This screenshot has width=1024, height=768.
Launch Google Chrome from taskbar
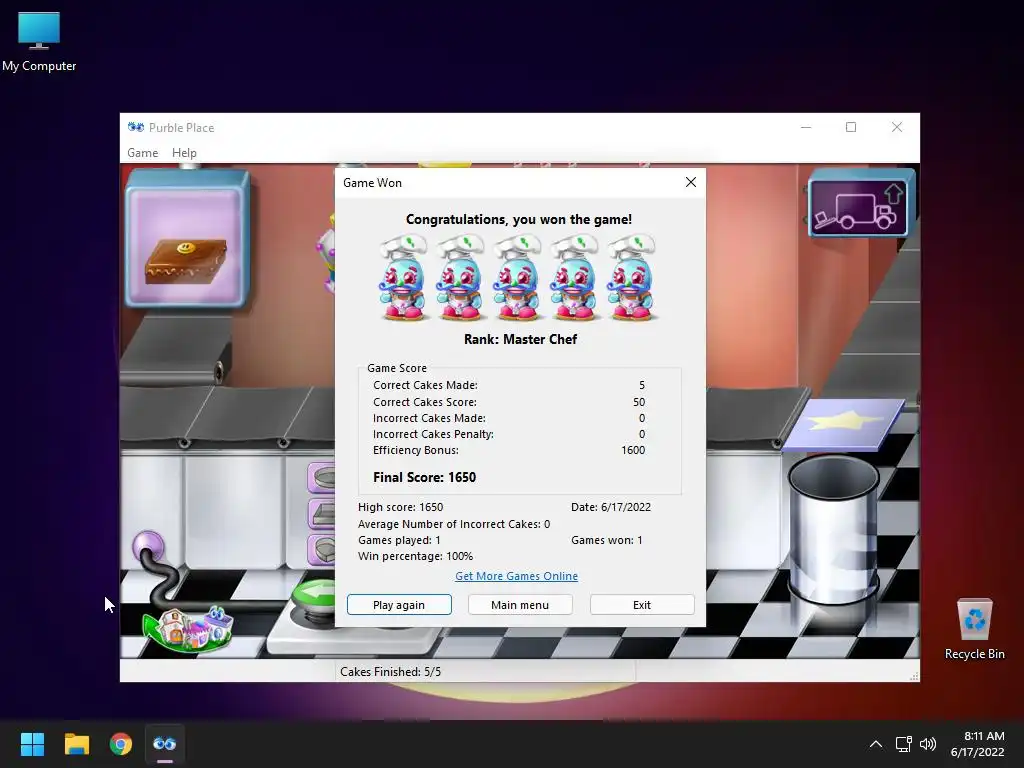coord(121,744)
